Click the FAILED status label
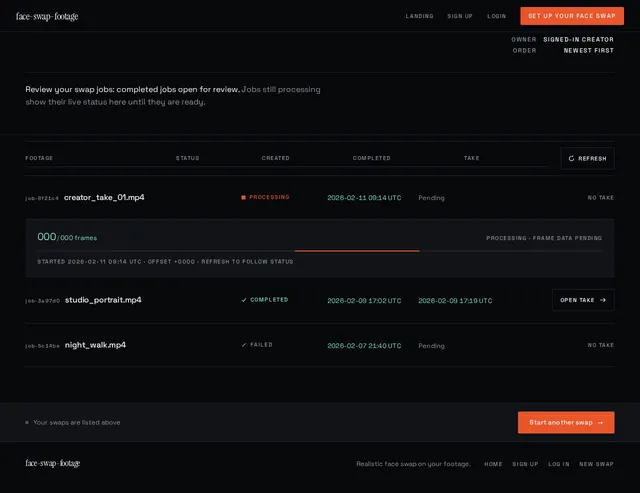Screen dimensions: 640x493 (x=261, y=345)
